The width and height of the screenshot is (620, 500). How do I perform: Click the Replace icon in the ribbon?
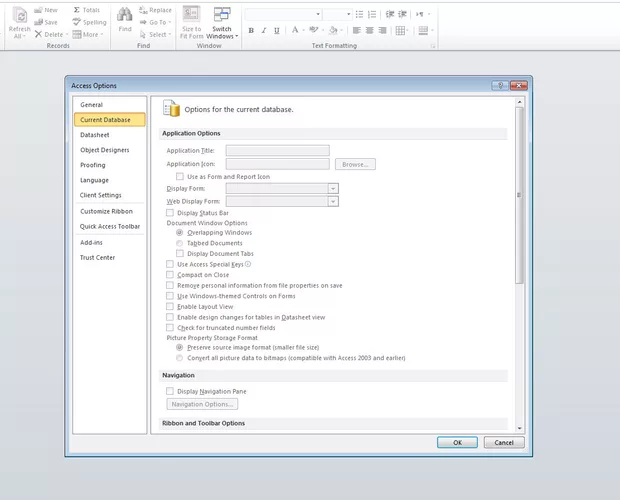click(x=143, y=10)
